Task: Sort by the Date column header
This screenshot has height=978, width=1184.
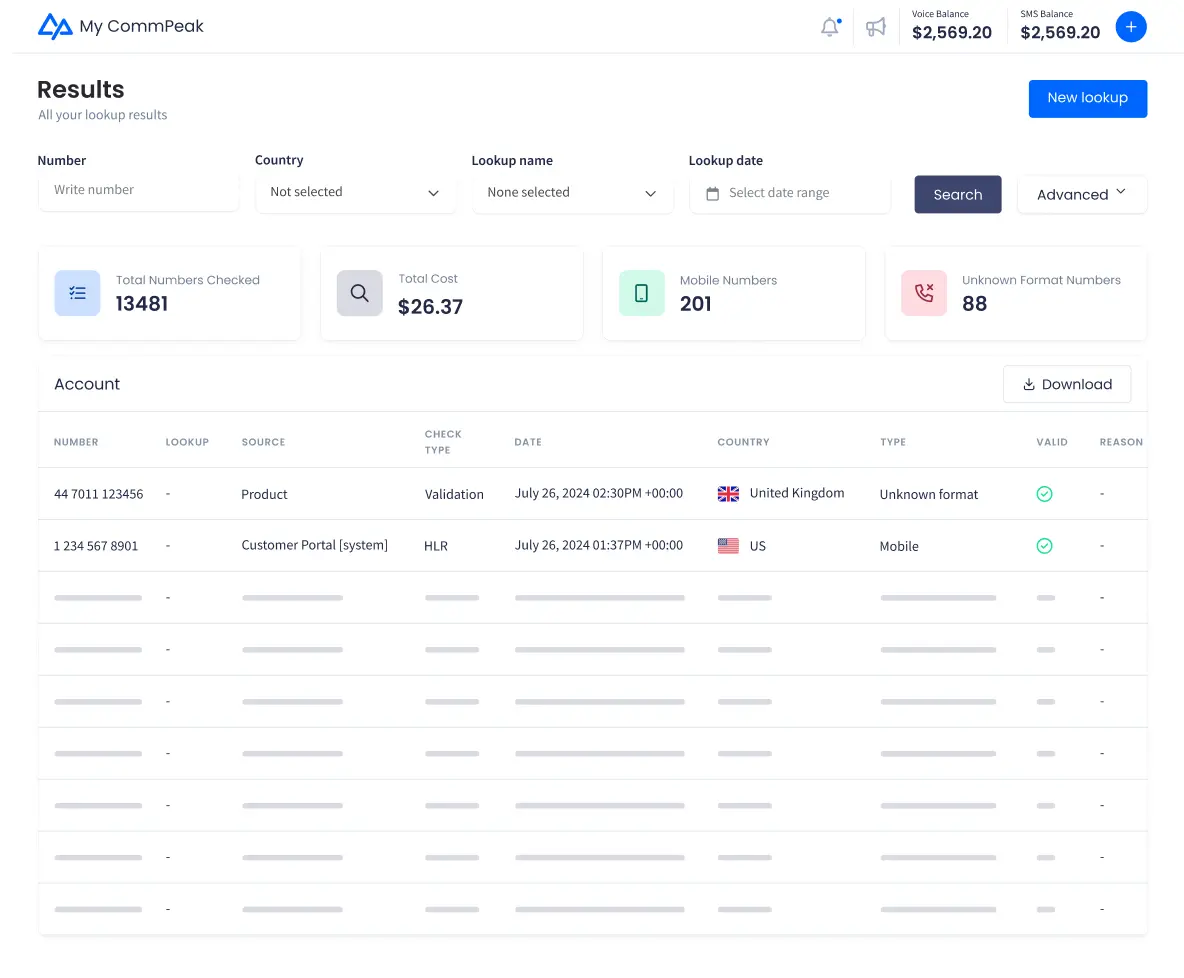Action: [528, 442]
